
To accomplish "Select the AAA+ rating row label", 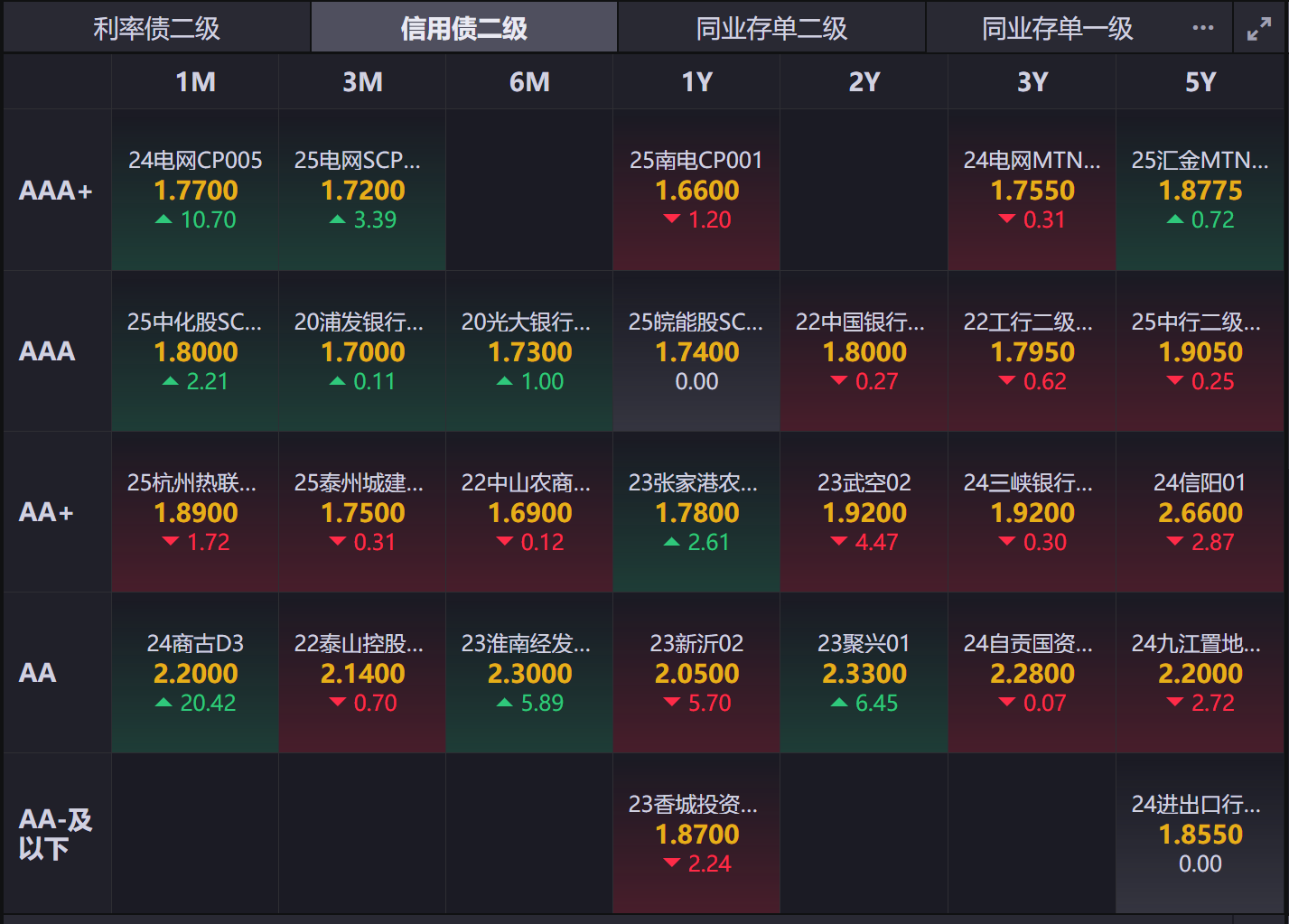I will [x=57, y=191].
